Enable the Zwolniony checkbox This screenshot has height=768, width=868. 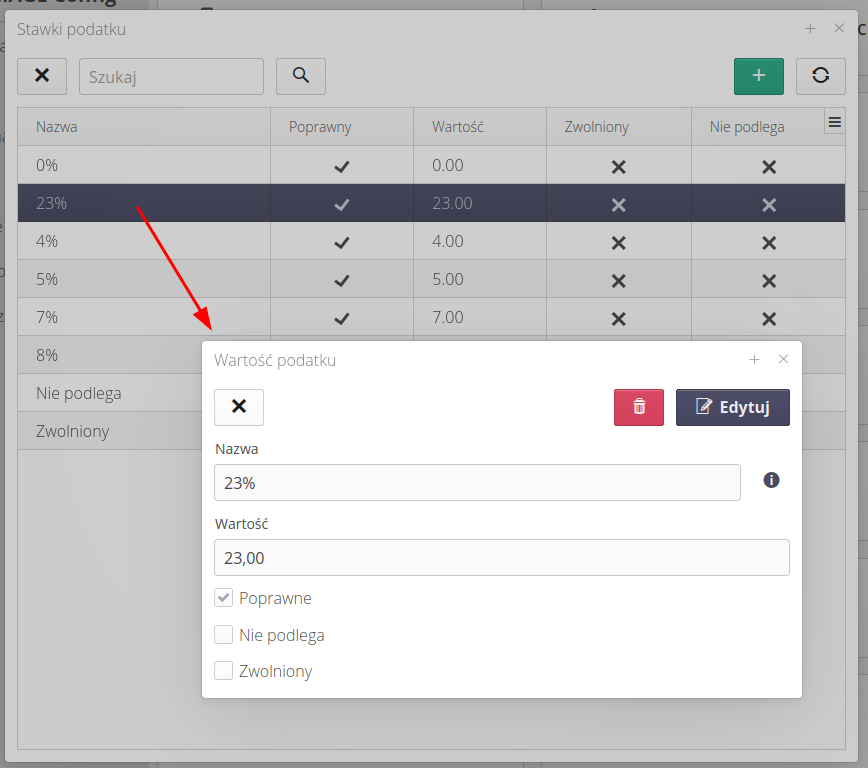tap(224, 671)
